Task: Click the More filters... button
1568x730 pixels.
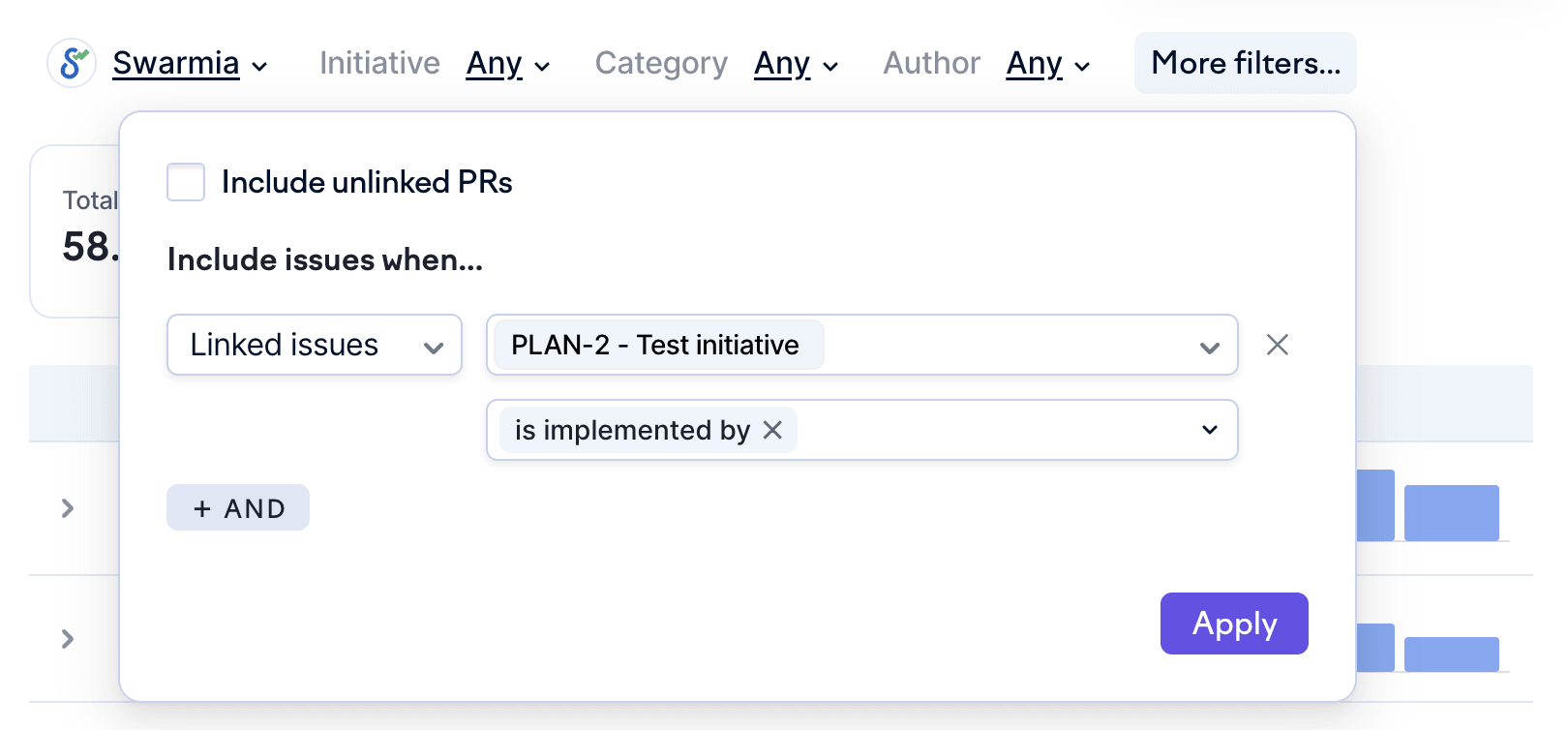Action: pyautogui.click(x=1245, y=64)
